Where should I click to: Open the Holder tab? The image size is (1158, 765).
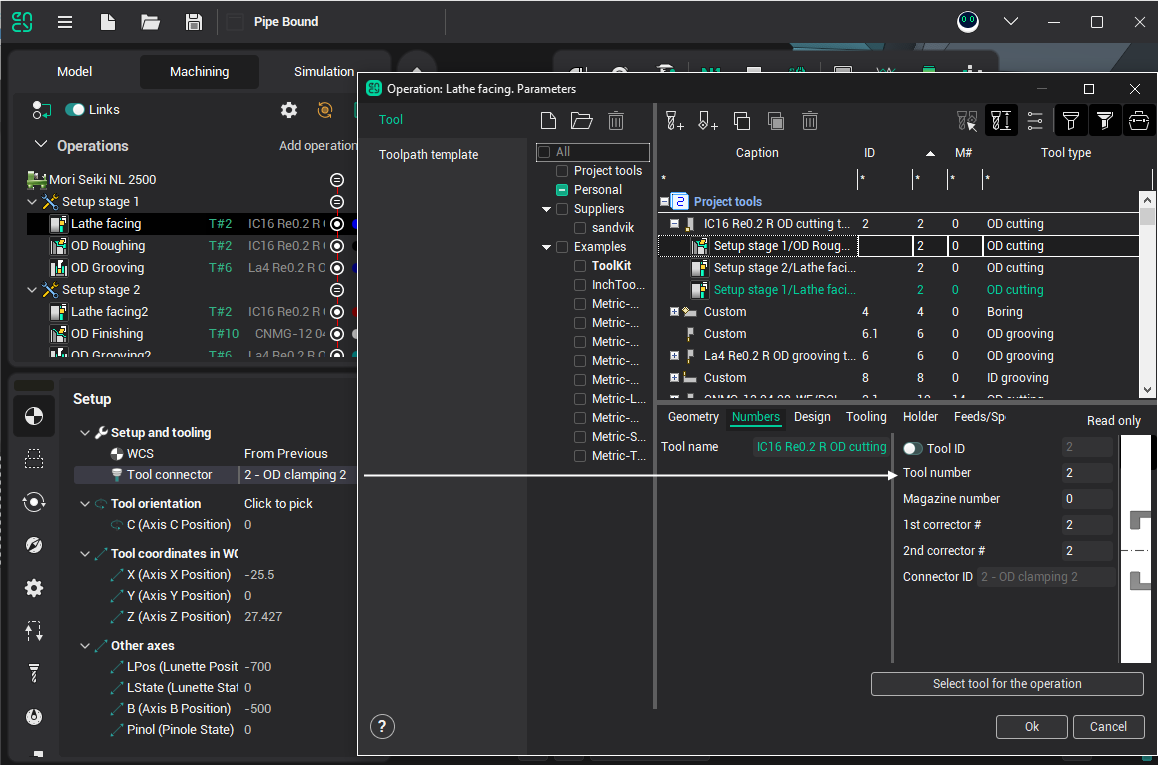920,417
